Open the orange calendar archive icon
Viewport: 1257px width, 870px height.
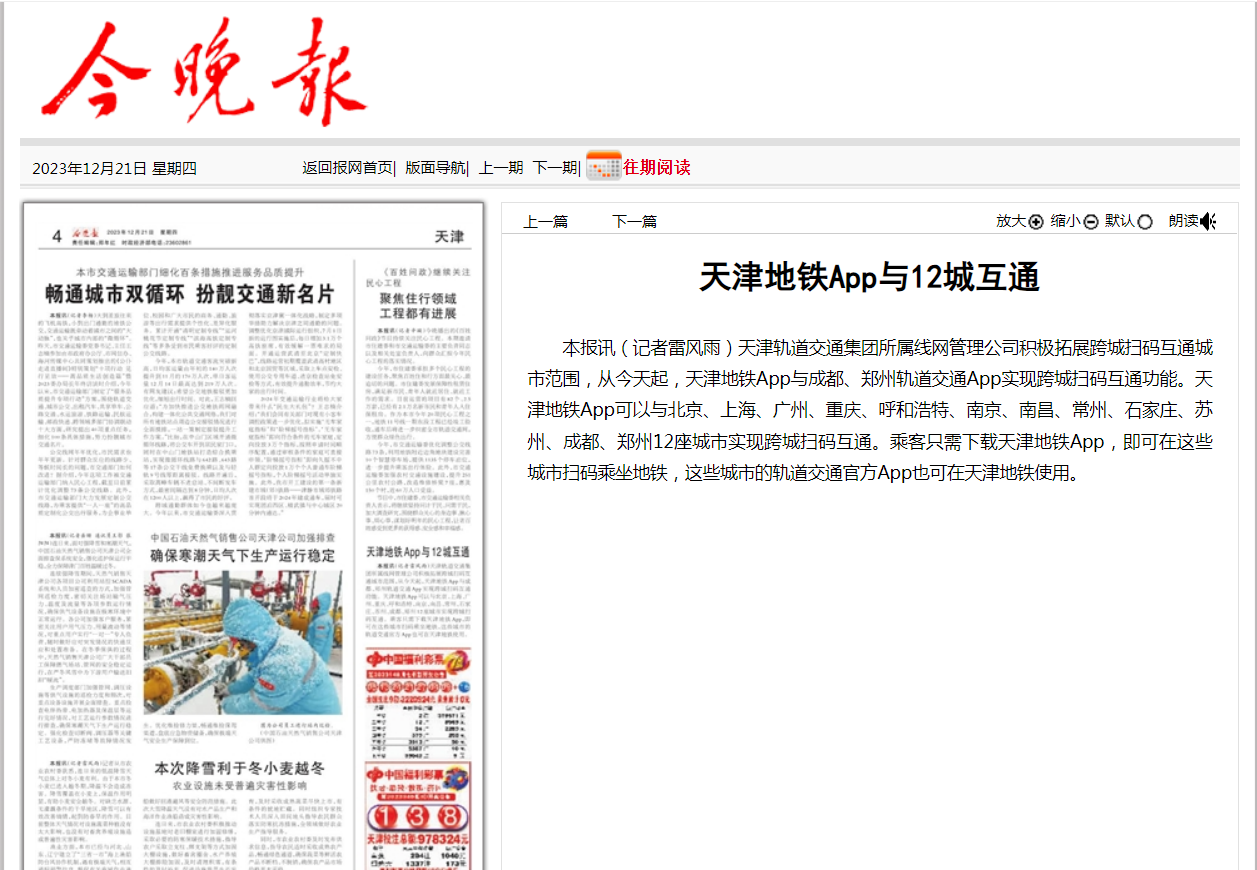603,167
